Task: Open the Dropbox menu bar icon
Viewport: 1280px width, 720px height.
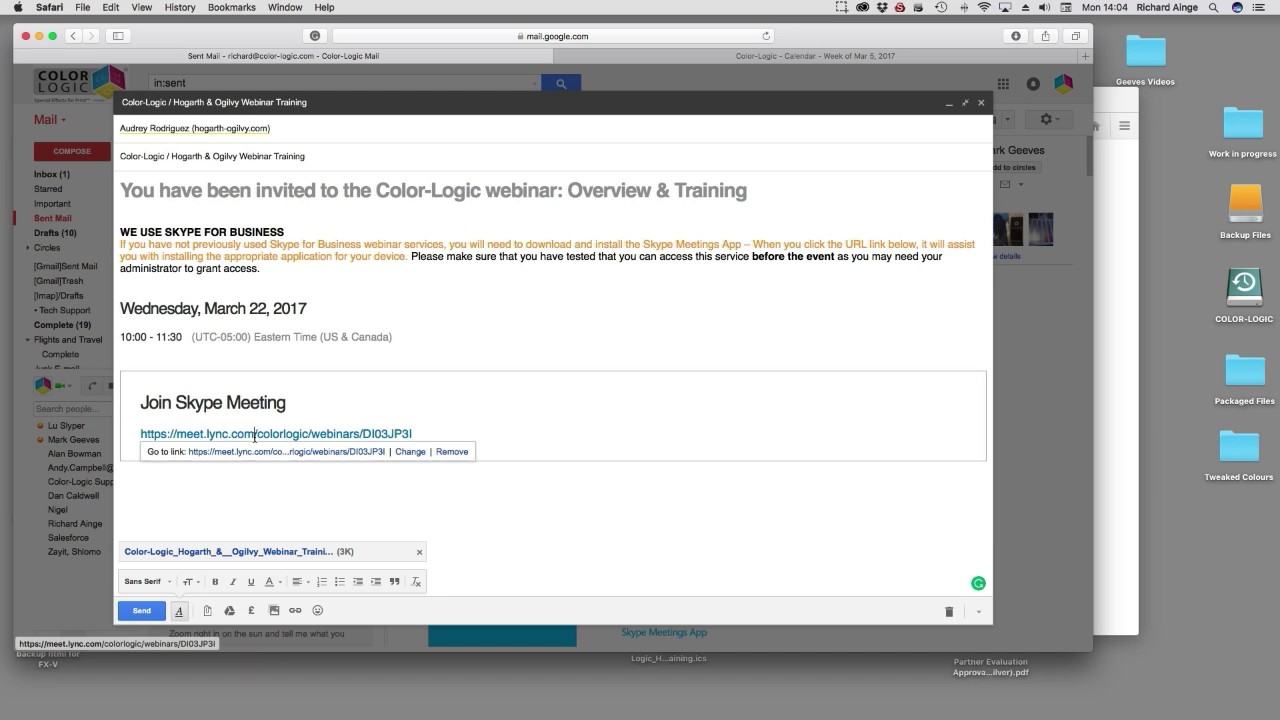Action: [x=880, y=7]
